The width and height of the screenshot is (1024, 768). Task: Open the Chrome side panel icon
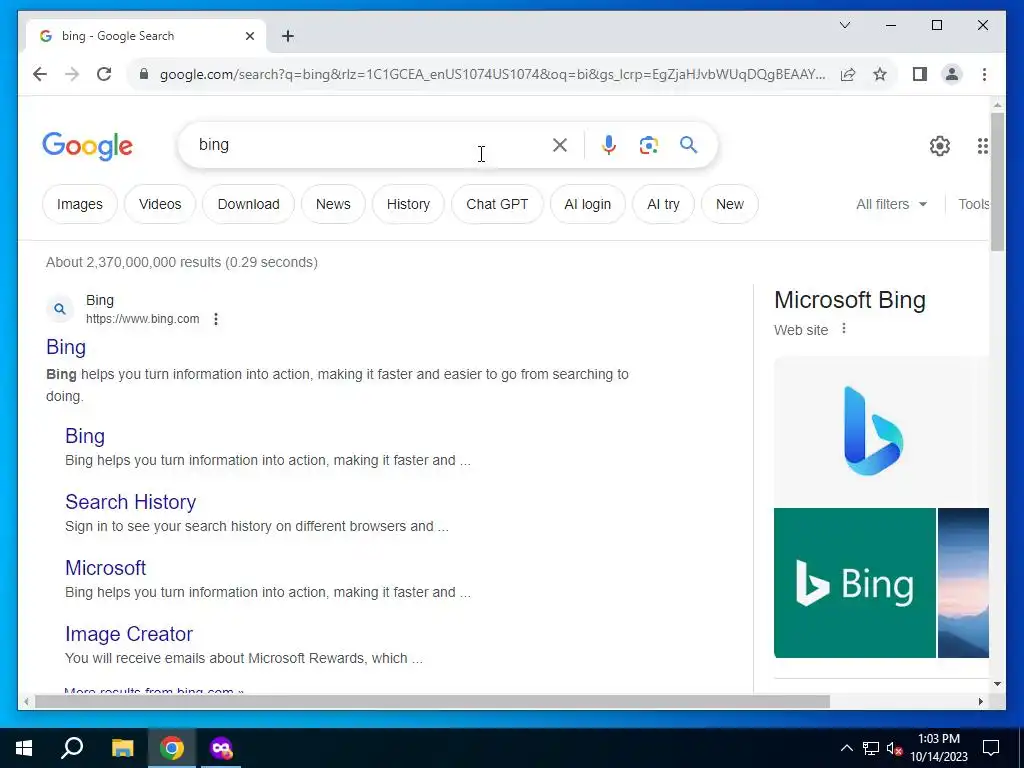(x=920, y=74)
